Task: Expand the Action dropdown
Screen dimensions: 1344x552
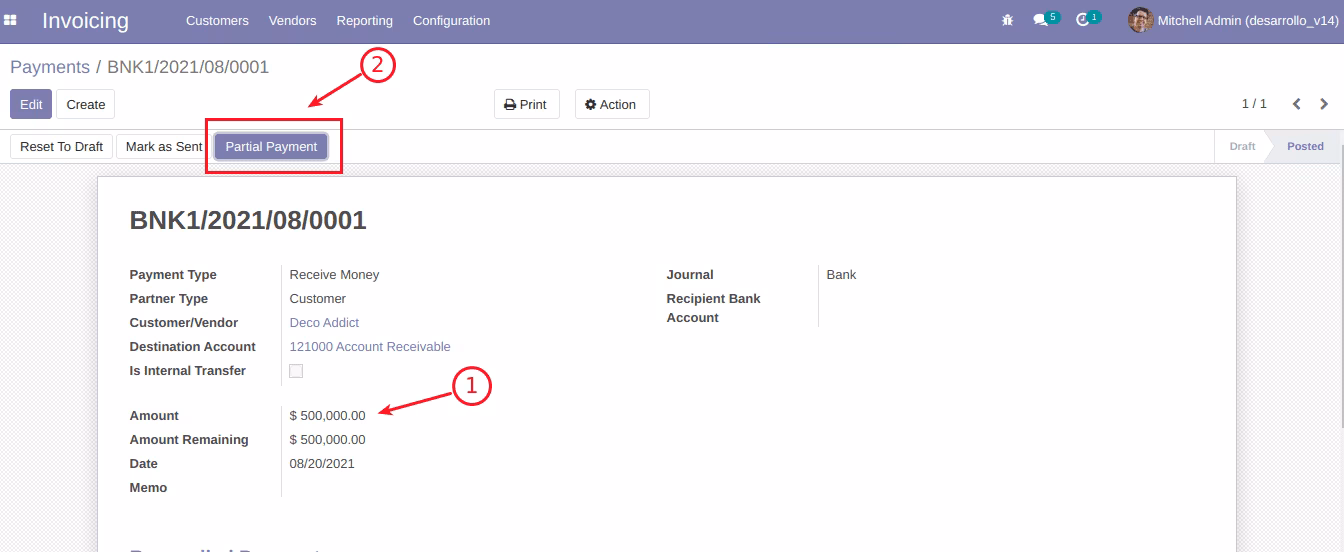Action: click(612, 105)
